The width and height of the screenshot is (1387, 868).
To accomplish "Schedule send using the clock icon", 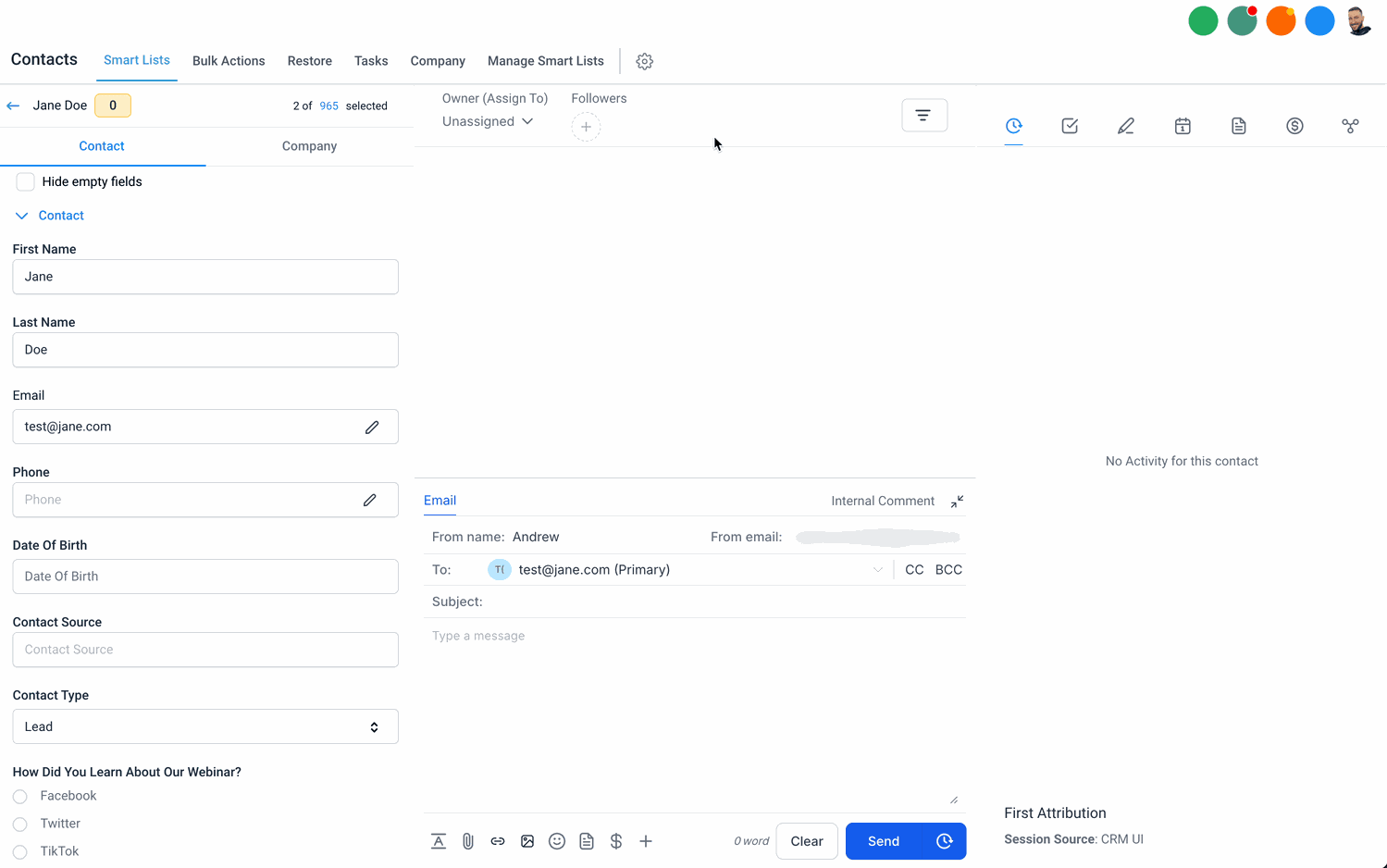I will [945, 841].
